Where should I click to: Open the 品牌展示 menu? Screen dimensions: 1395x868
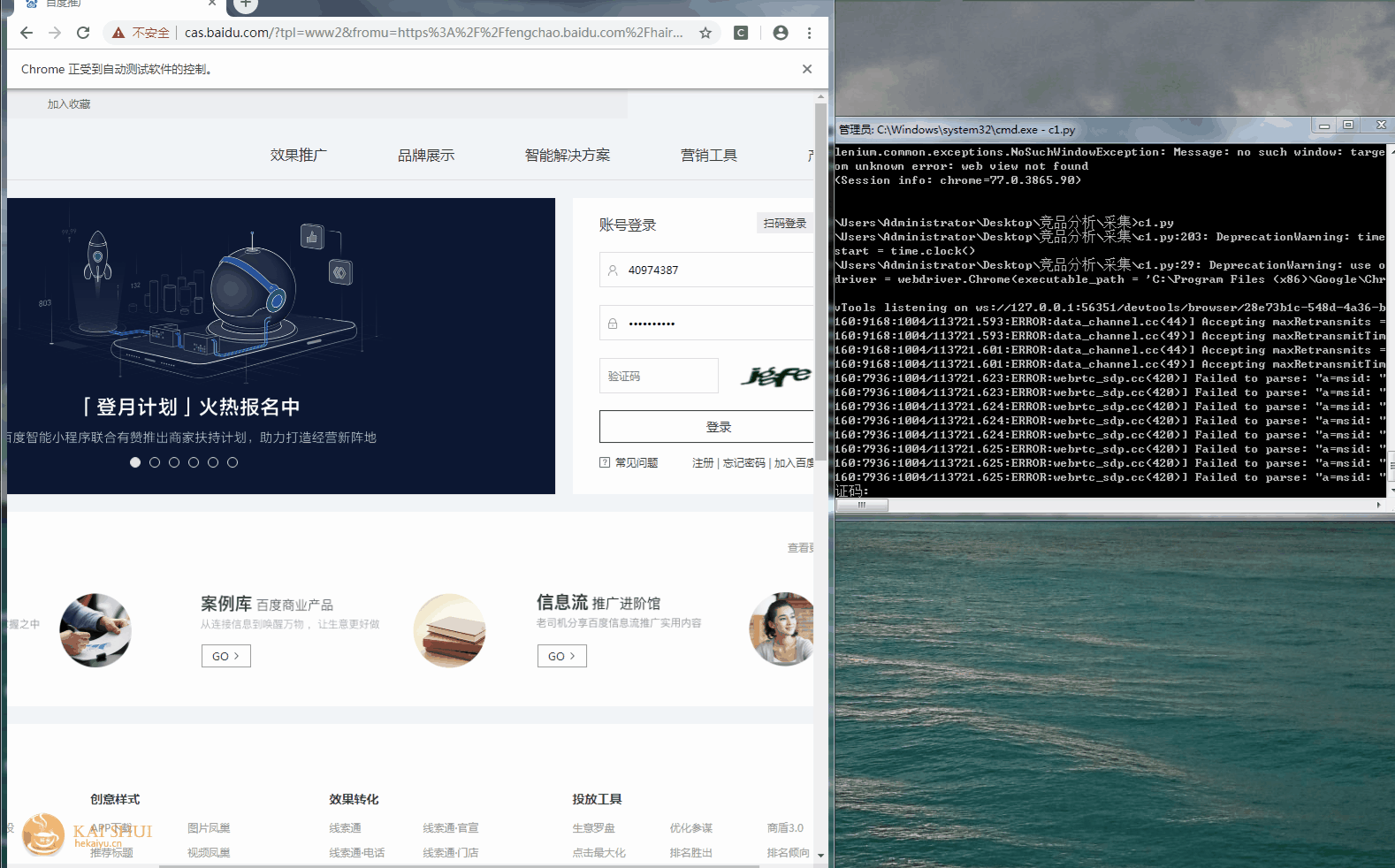426,156
